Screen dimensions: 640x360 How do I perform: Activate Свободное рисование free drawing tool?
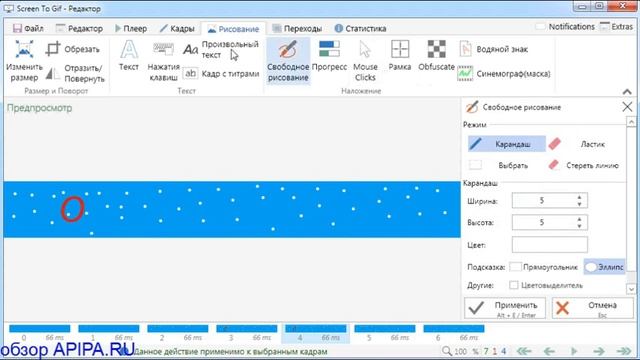tap(288, 60)
